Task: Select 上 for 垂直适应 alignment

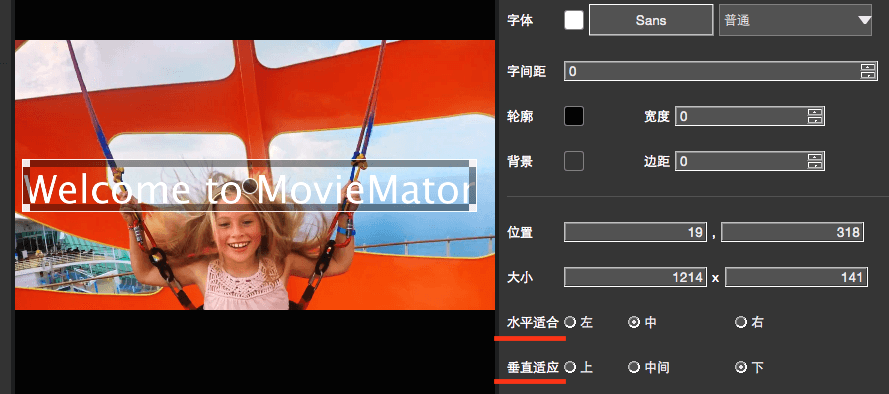Action: (x=570, y=367)
